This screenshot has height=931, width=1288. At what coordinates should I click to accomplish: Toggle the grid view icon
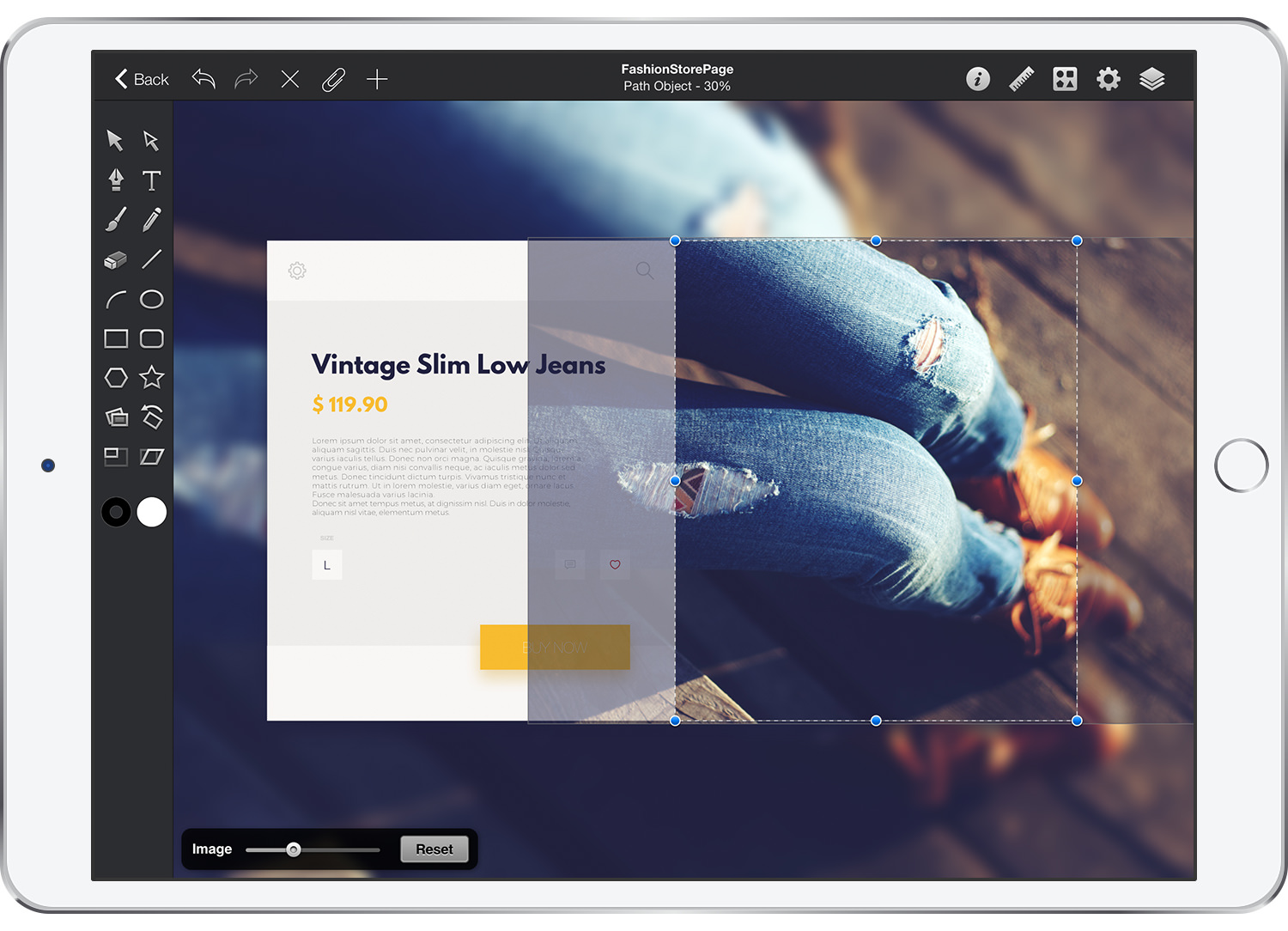tap(1065, 79)
